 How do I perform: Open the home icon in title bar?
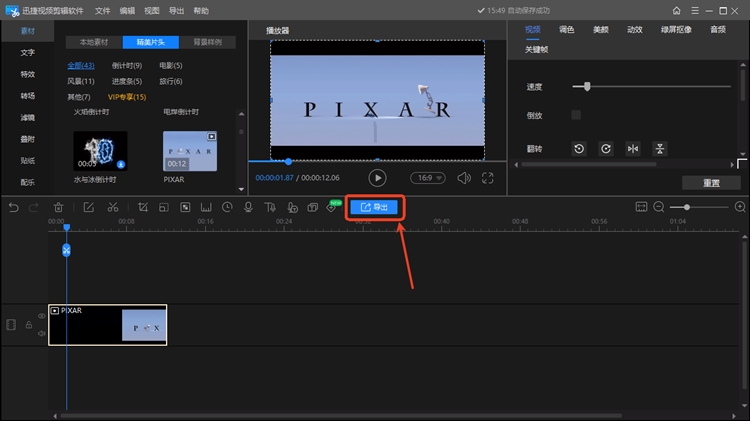pos(676,11)
